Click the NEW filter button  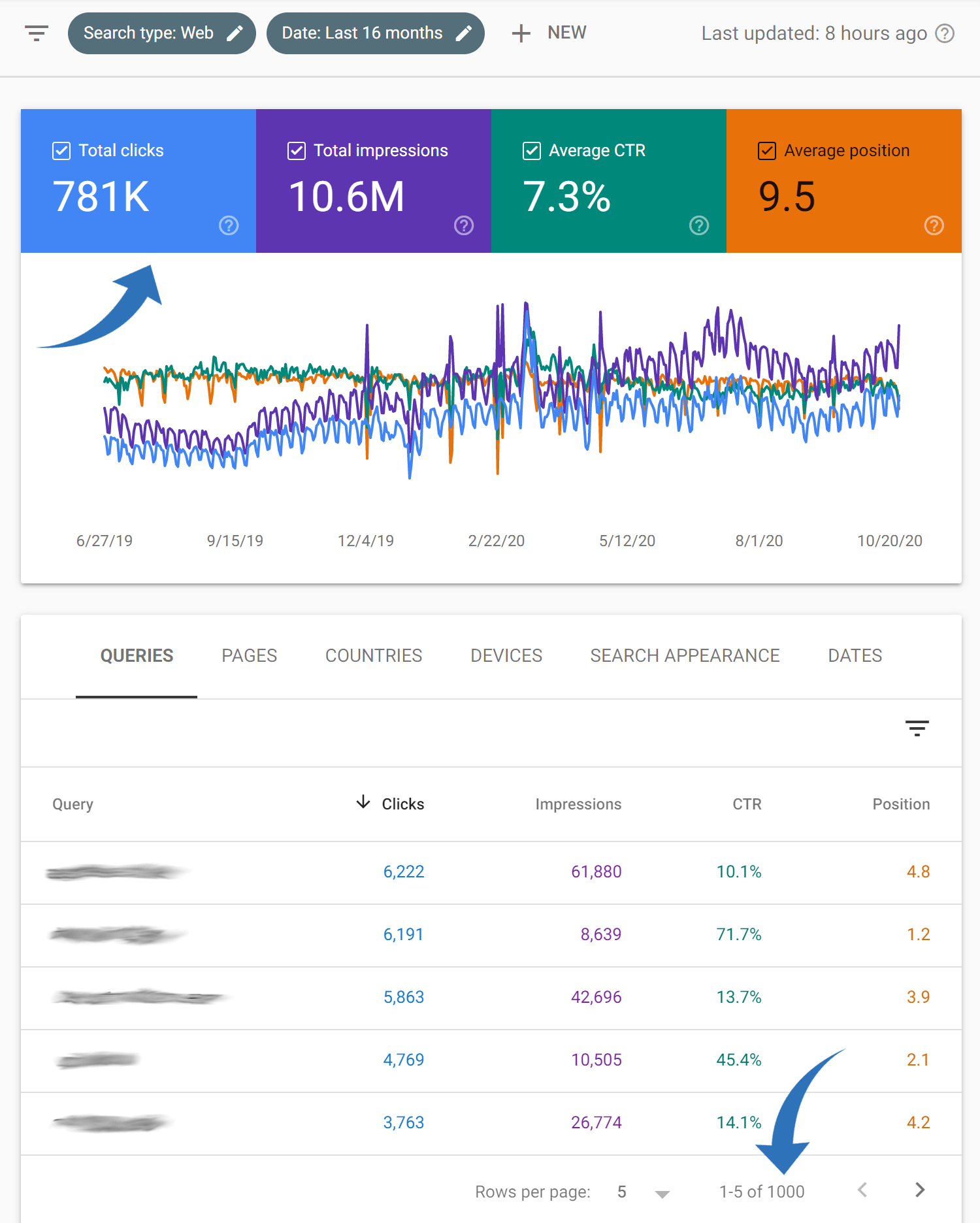coord(549,33)
